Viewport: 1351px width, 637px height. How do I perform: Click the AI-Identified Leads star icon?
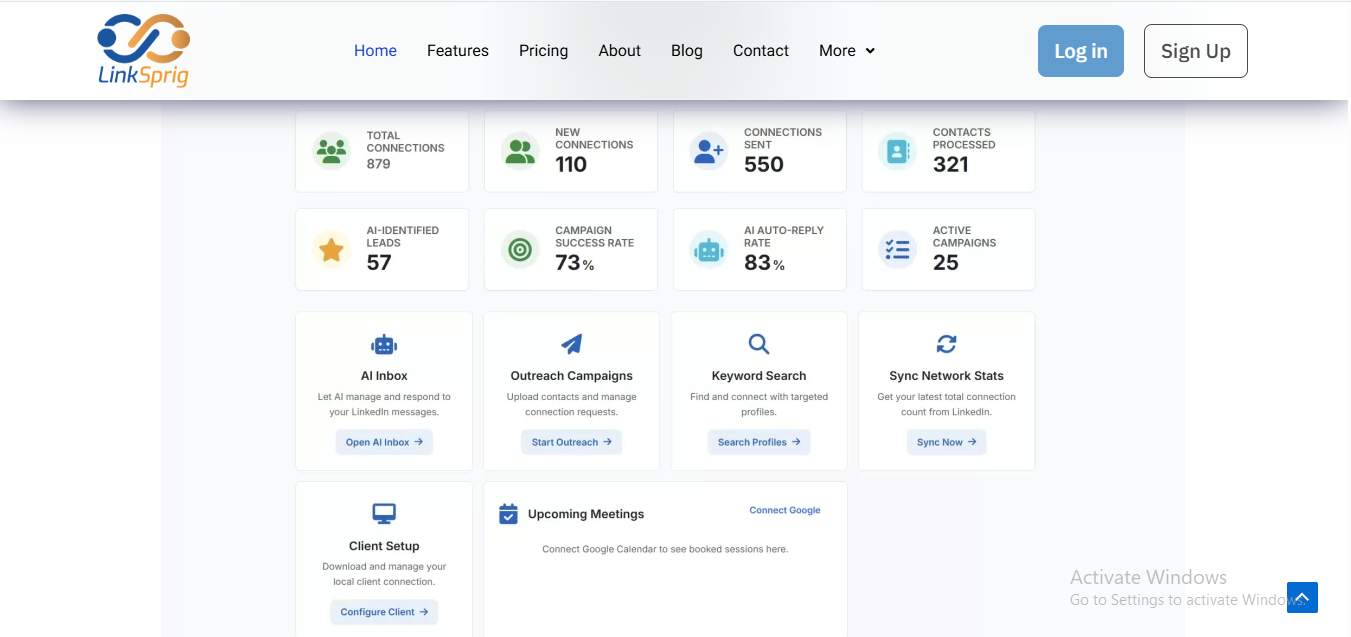(331, 249)
